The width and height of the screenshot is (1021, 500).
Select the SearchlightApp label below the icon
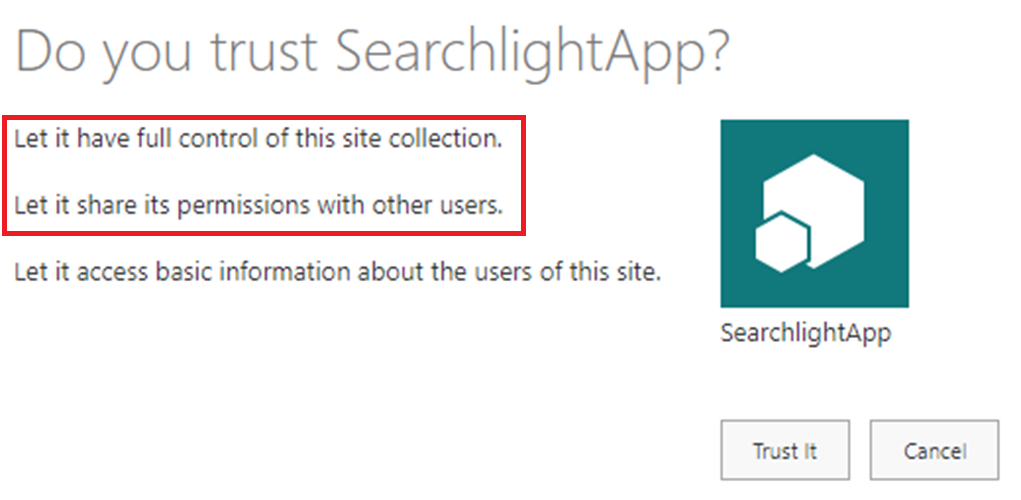805,333
